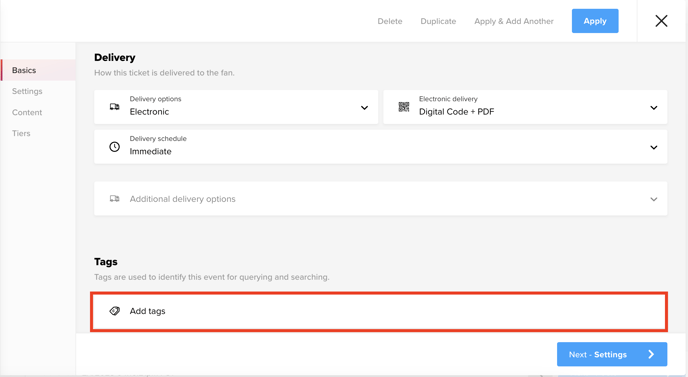The width and height of the screenshot is (688, 377).
Task: Open the Delivery options dropdown chevron
Action: 364,108
